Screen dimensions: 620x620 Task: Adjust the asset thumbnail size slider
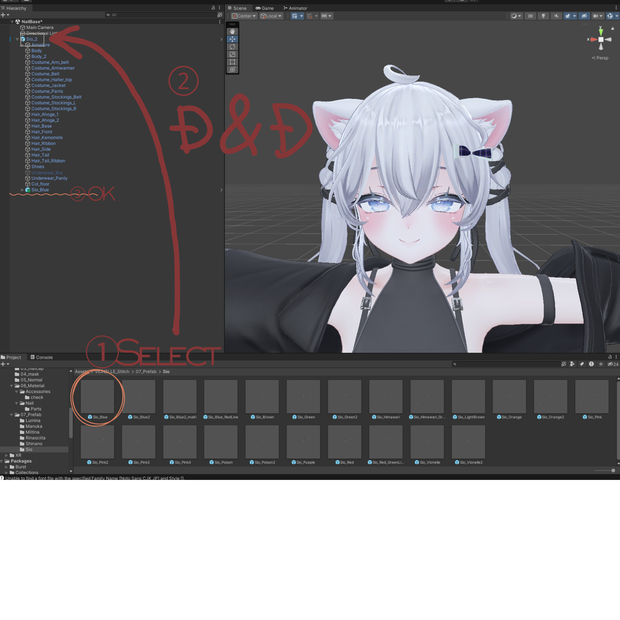pos(605,471)
